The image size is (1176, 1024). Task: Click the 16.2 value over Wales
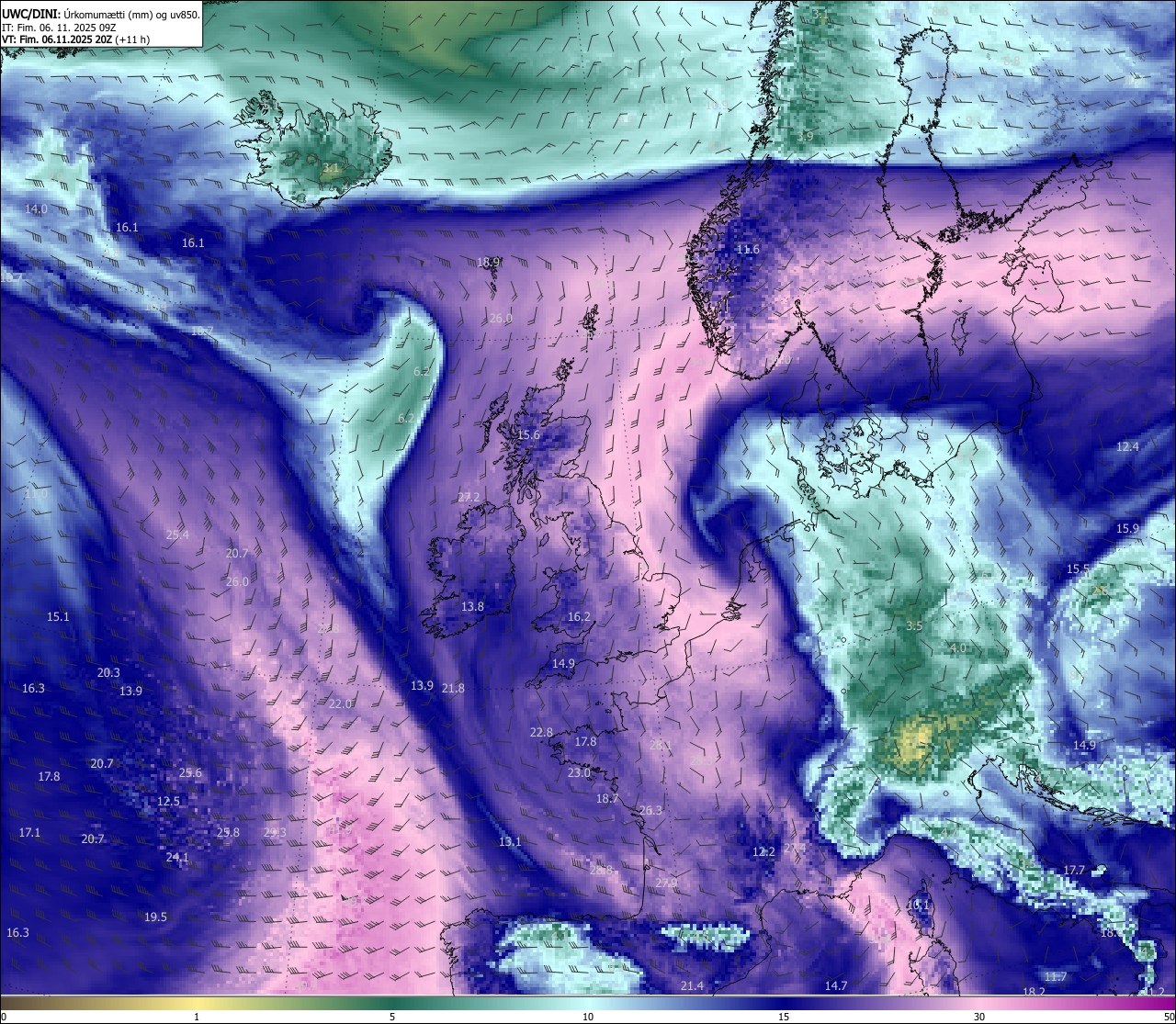coord(579,617)
